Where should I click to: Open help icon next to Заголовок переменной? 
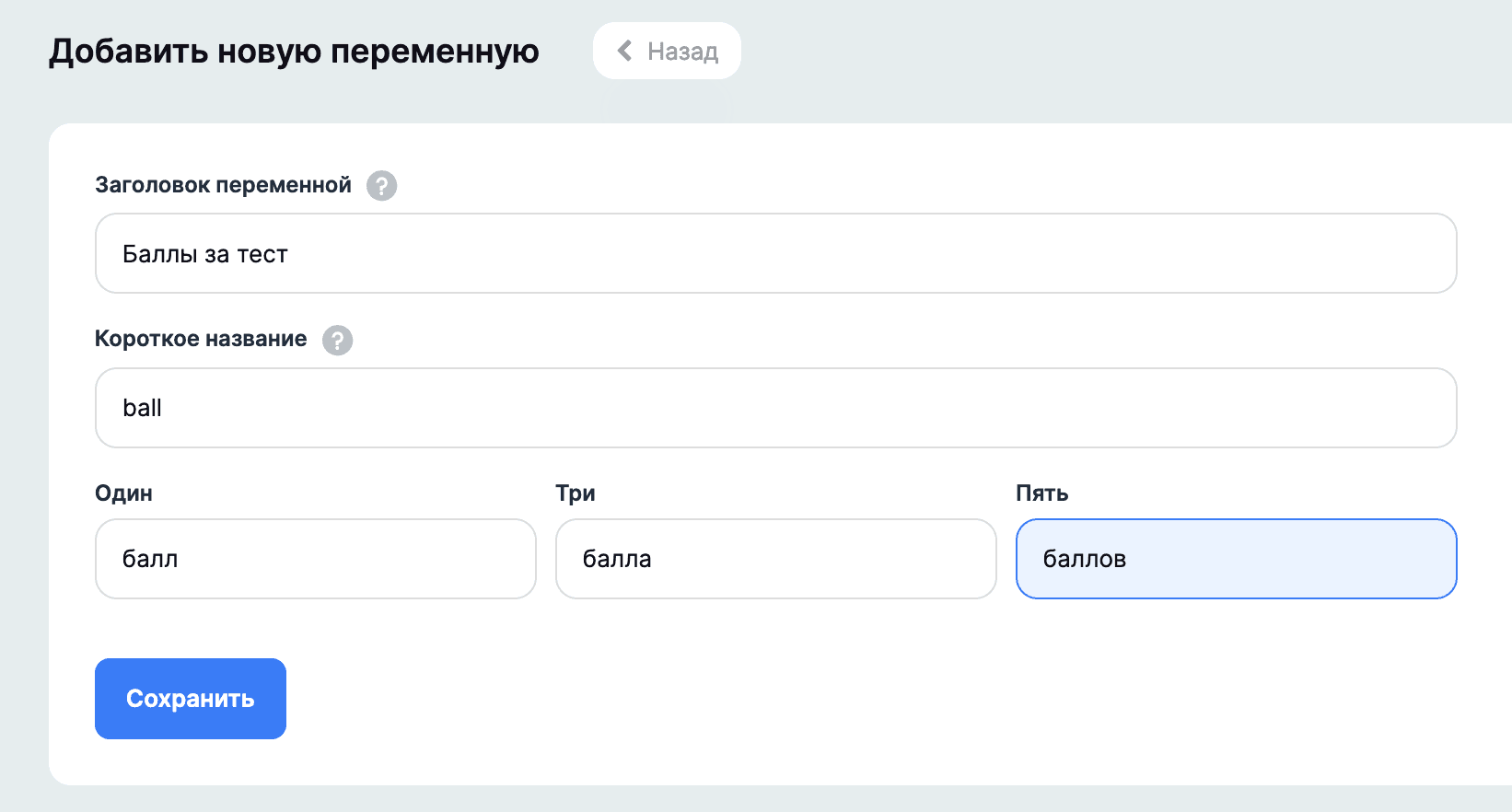[381, 186]
